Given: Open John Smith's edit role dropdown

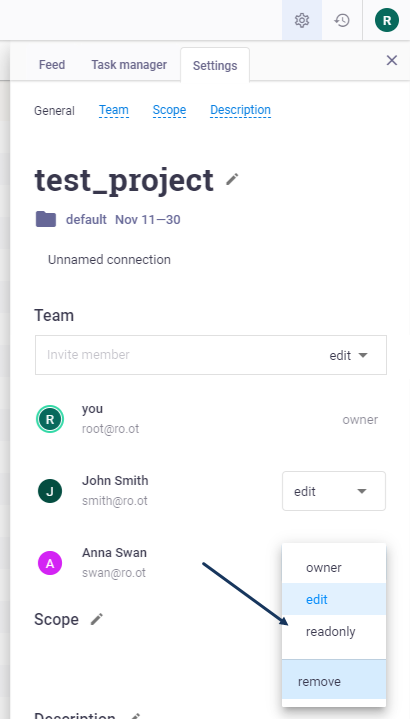Looking at the screenshot, I should [334, 491].
